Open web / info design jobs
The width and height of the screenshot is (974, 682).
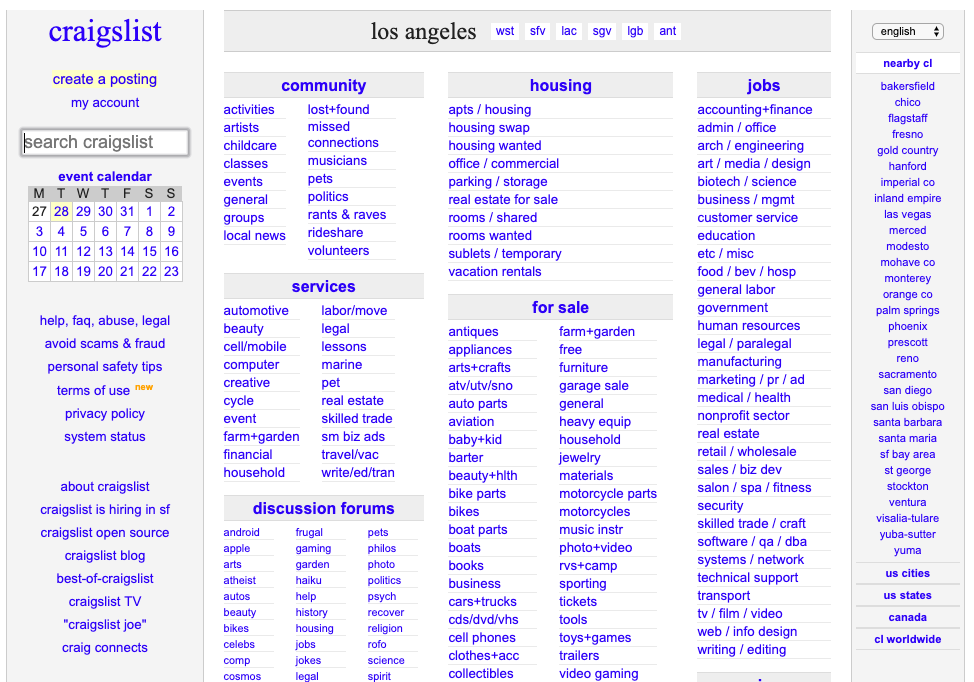click(x=747, y=631)
